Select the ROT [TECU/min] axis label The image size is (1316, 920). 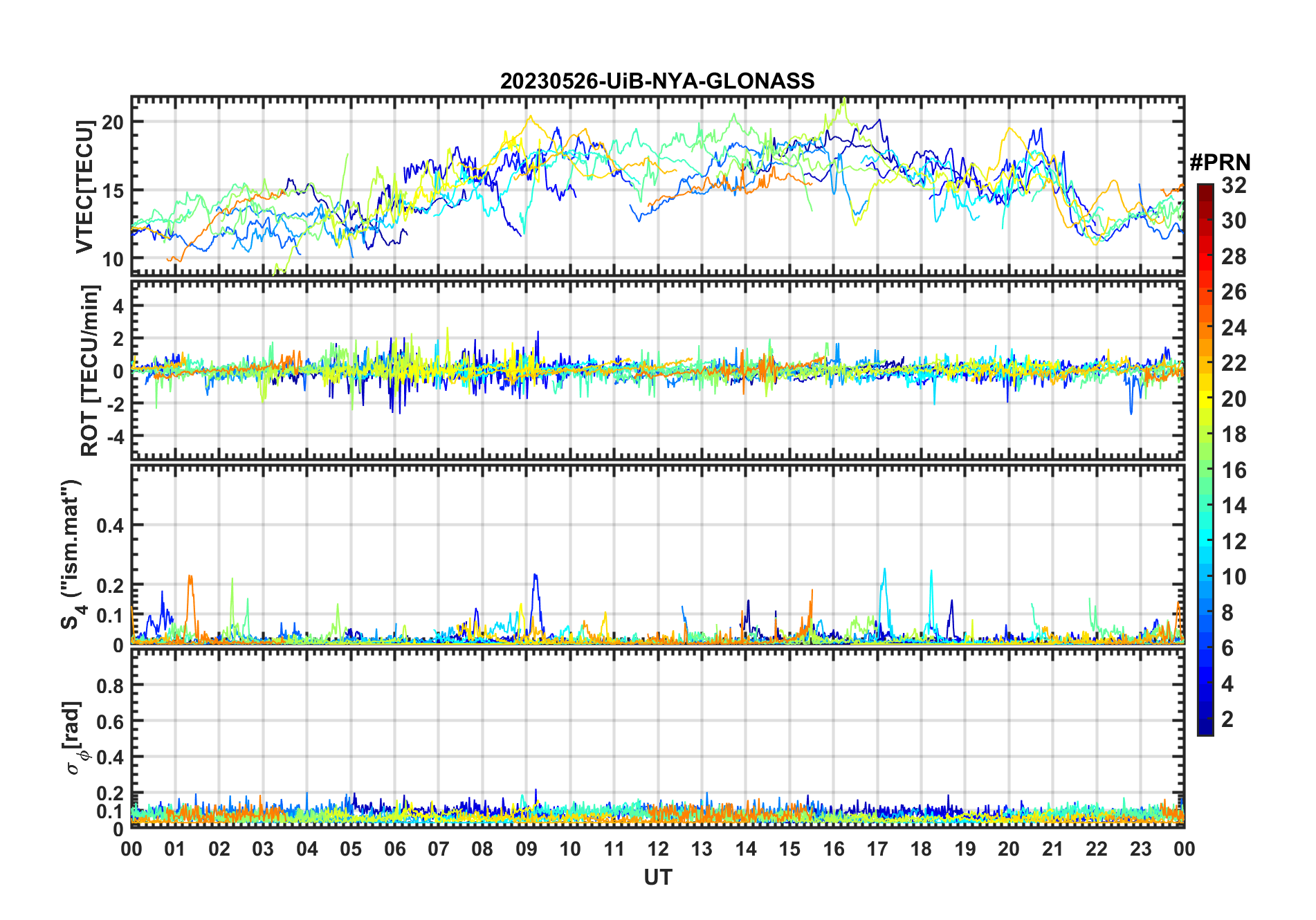(x=90, y=370)
